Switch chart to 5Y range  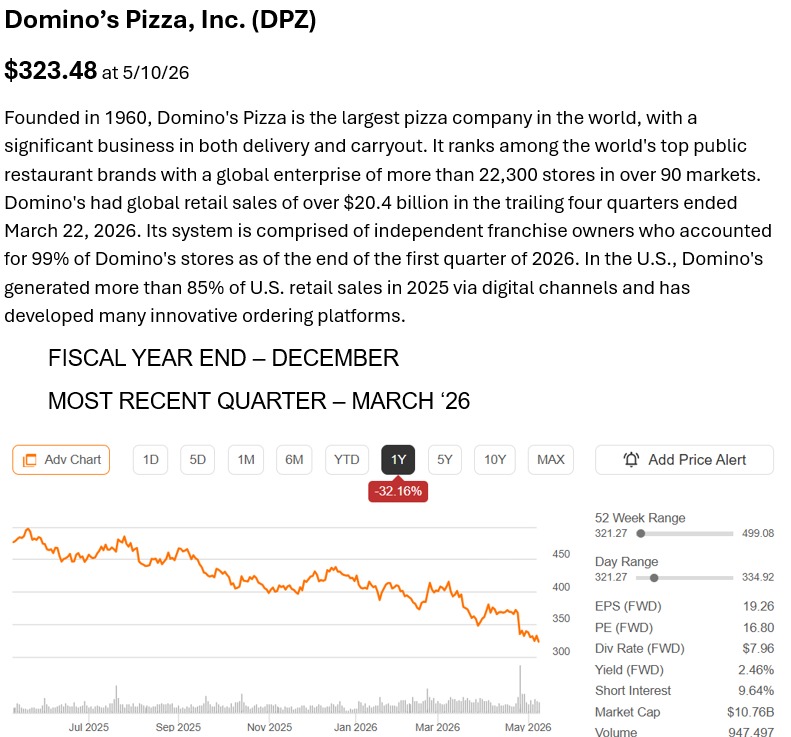[444, 460]
